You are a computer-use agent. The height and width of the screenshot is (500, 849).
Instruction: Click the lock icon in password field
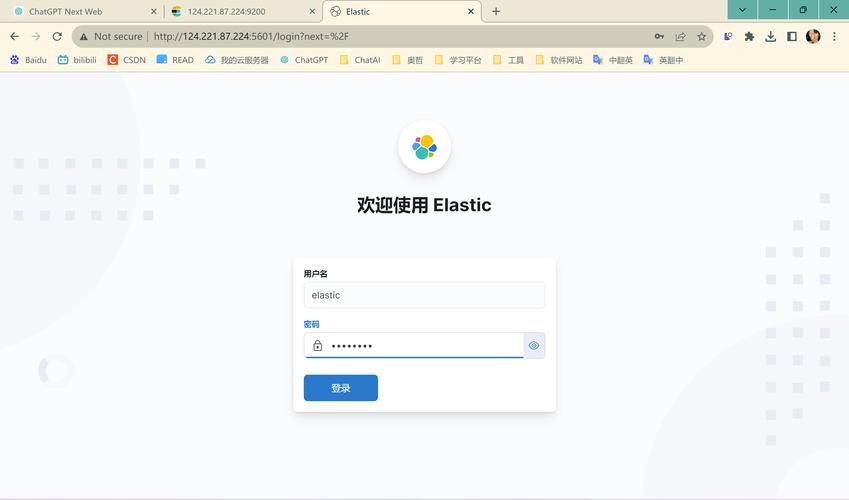tap(318, 346)
